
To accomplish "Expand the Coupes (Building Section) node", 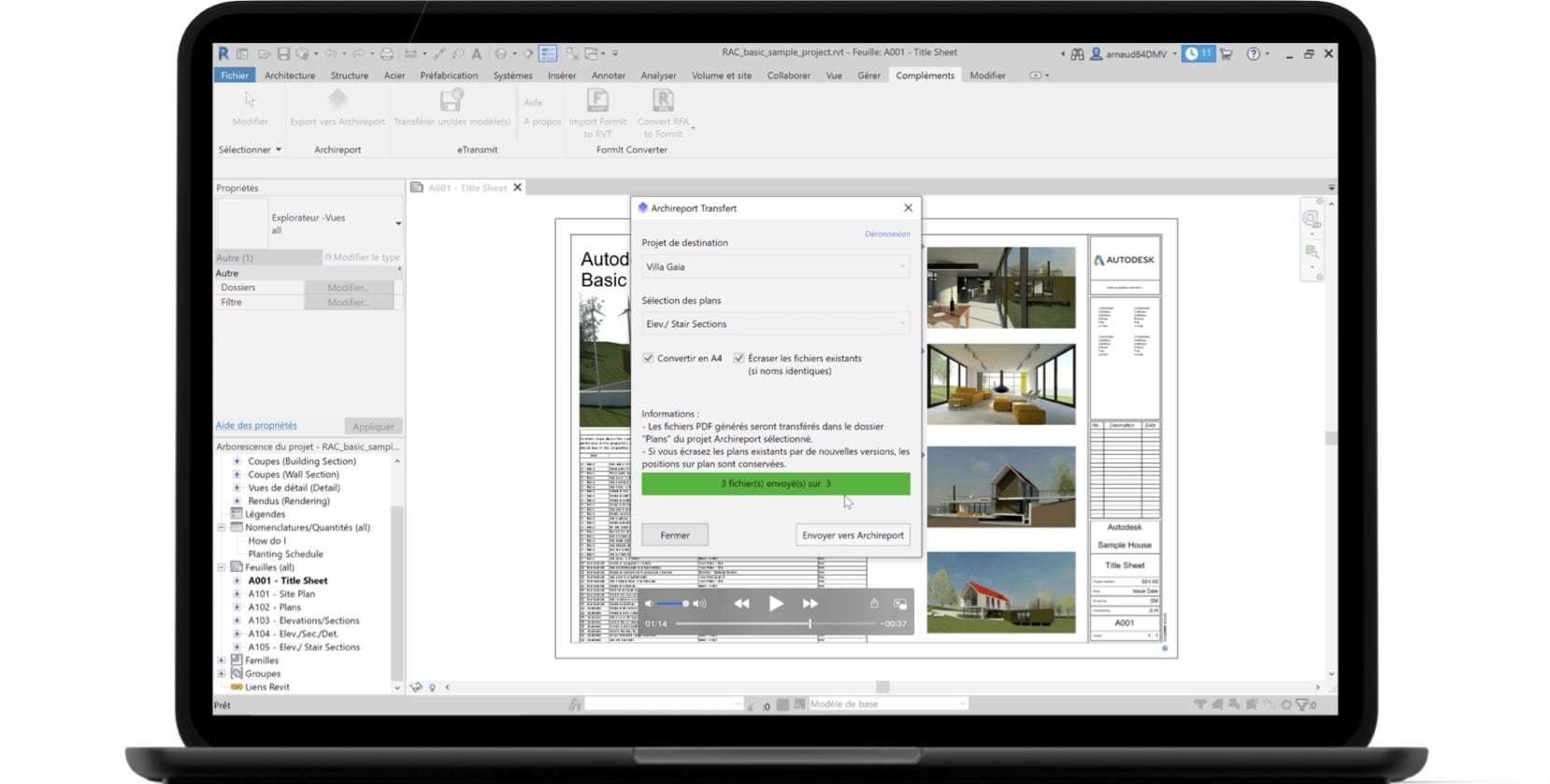I will (x=237, y=461).
